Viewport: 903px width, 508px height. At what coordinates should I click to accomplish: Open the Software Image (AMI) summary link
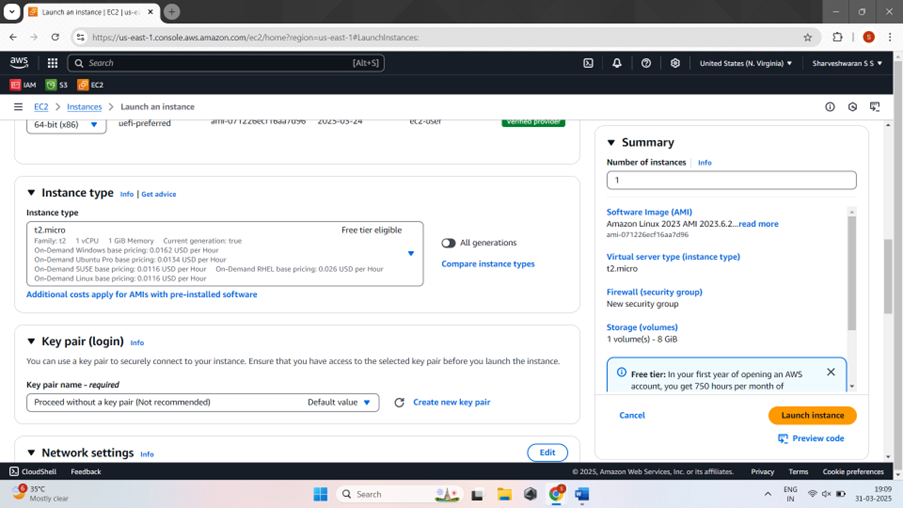[649, 212]
